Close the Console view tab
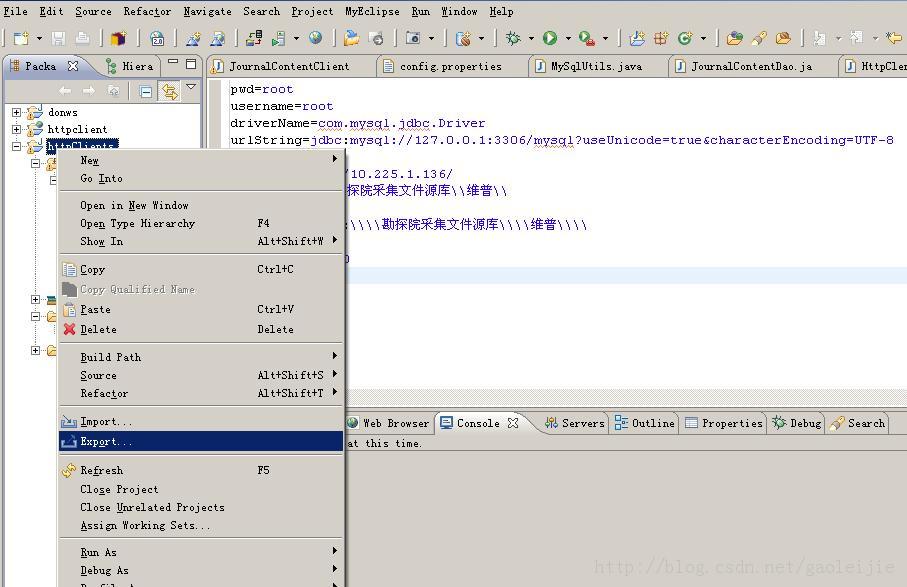907x587 pixels. [x=513, y=423]
